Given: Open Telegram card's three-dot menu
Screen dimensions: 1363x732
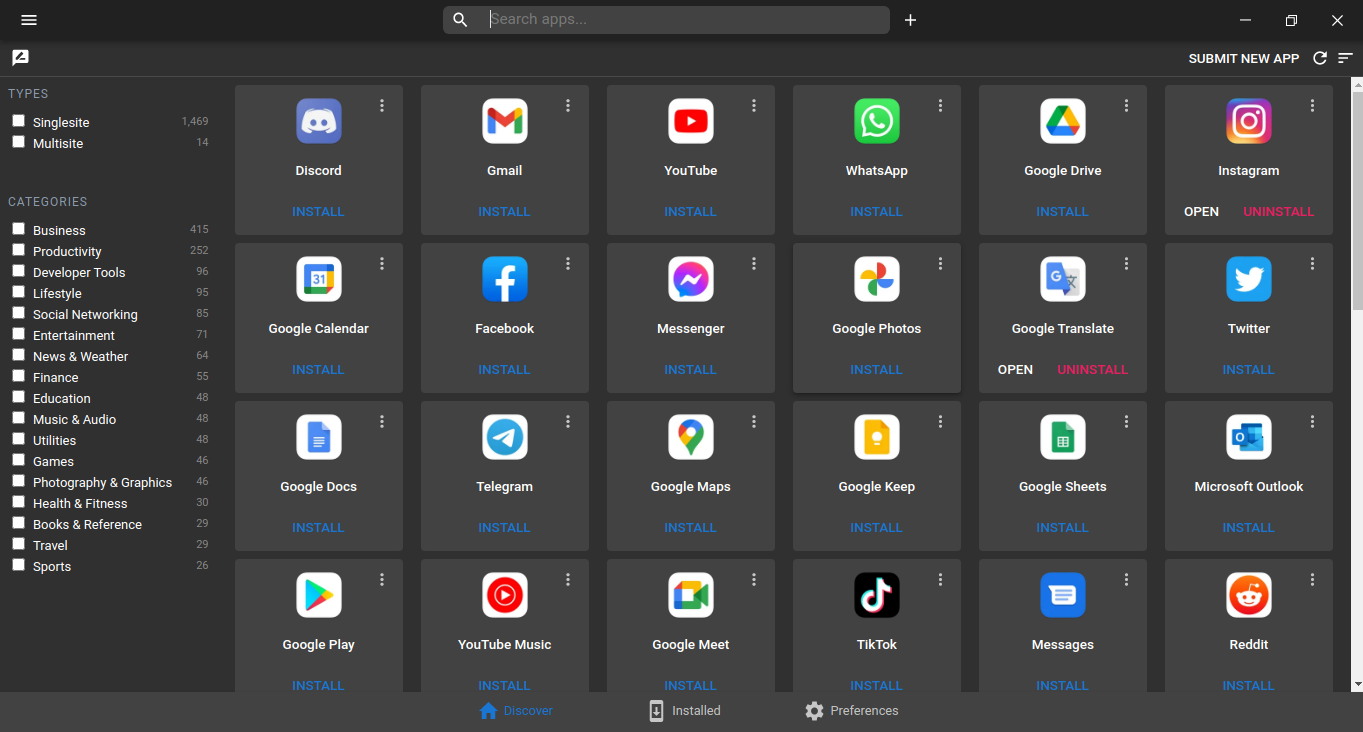Looking at the screenshot, I should (568, 422).
